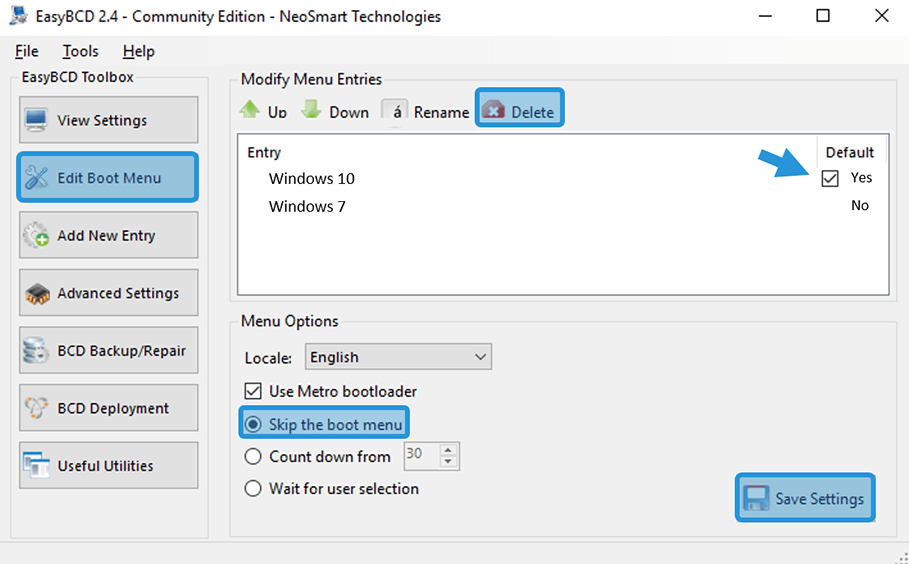
Task: Toggle the Default checkbox for Windows 10
Action: tap(830, 179)
